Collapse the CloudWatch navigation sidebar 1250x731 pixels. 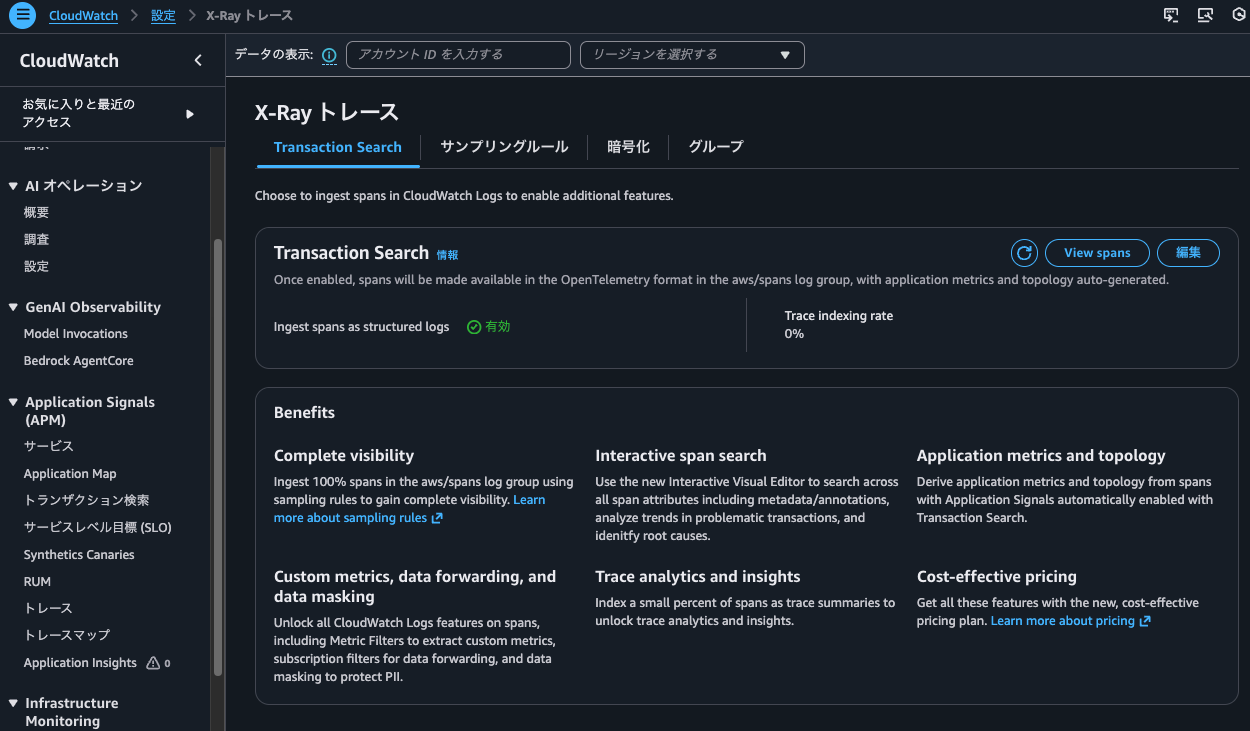coord(197,60)
